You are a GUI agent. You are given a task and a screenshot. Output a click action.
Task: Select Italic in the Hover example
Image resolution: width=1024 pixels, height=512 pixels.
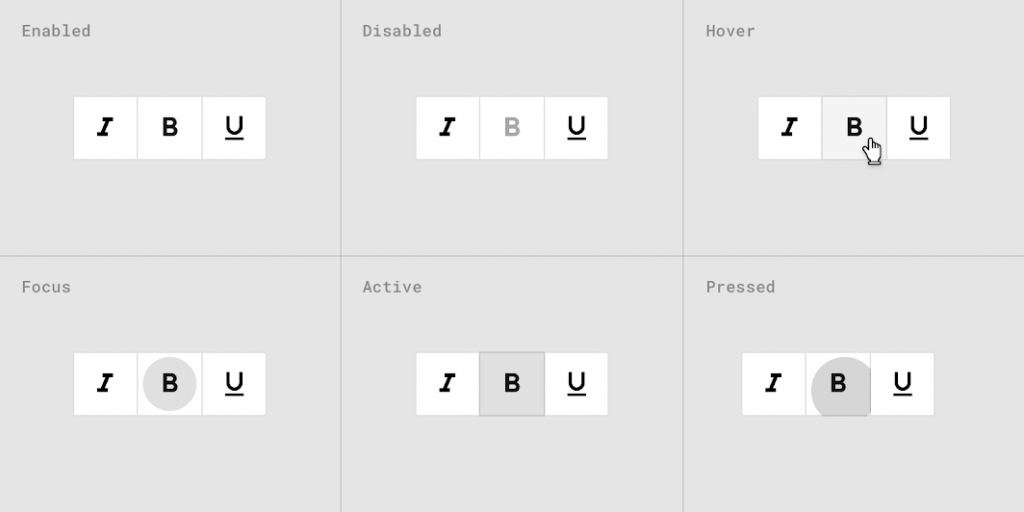point(789,127)
